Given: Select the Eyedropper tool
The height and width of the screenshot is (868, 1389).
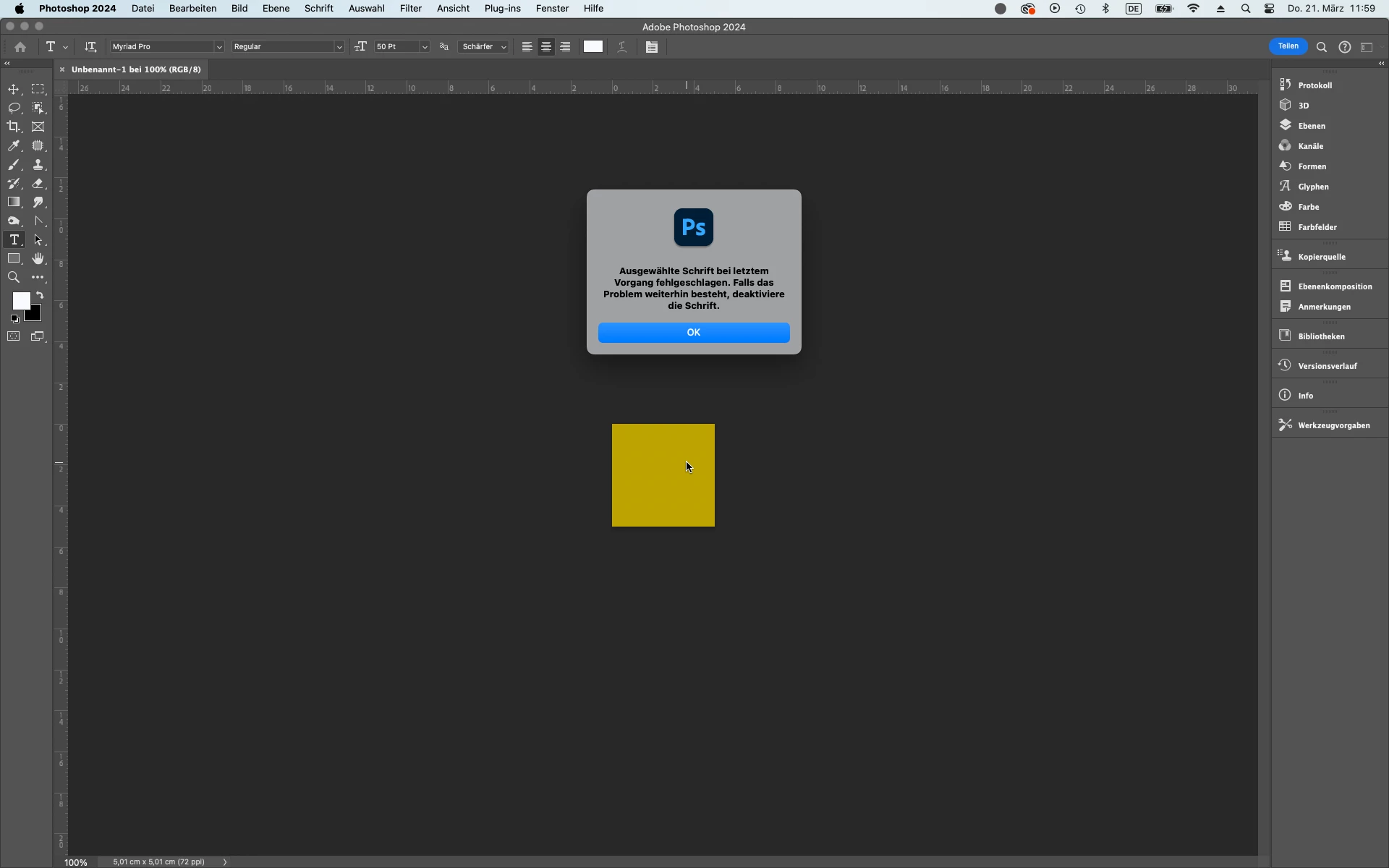Looking at the screenshot, I should 14,146.
